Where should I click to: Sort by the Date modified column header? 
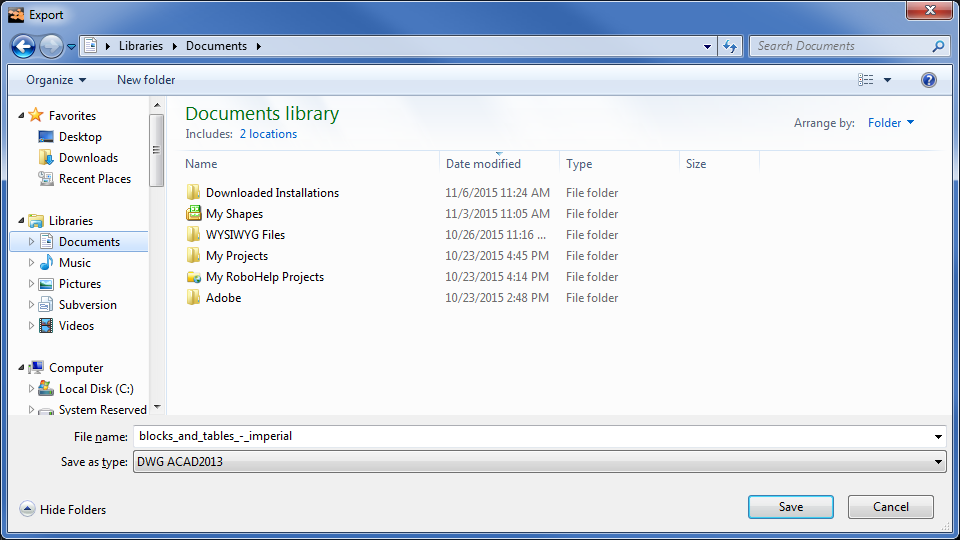(484, 164)
